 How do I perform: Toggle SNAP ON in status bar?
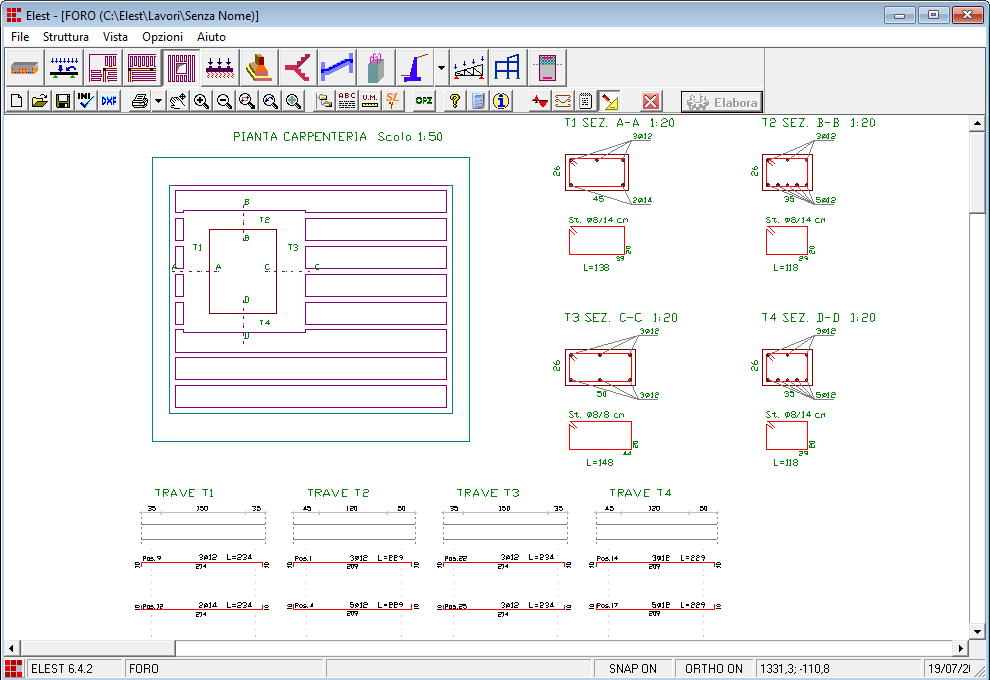(632, 668)
